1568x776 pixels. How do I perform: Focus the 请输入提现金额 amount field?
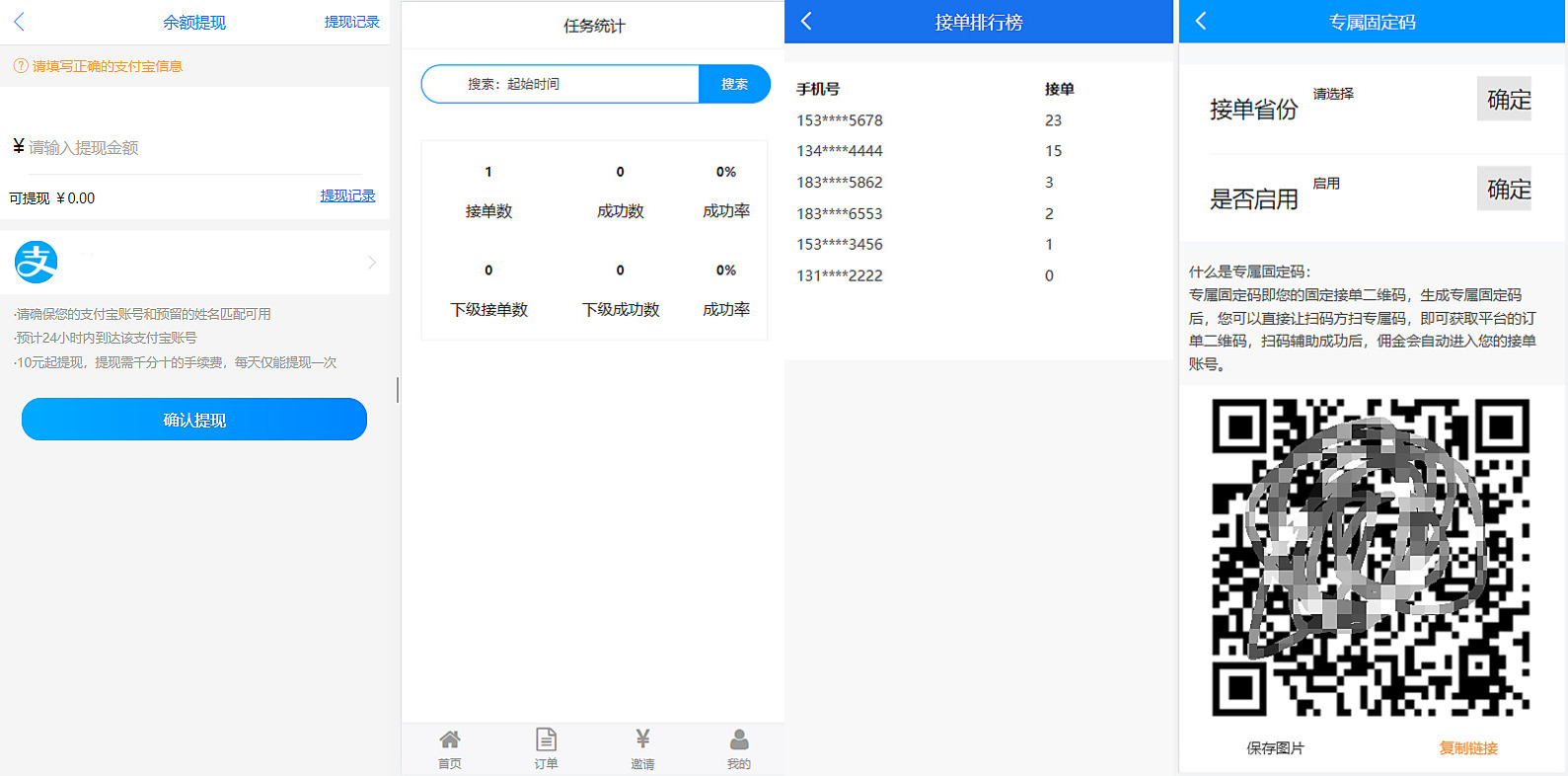click(194, 147)
